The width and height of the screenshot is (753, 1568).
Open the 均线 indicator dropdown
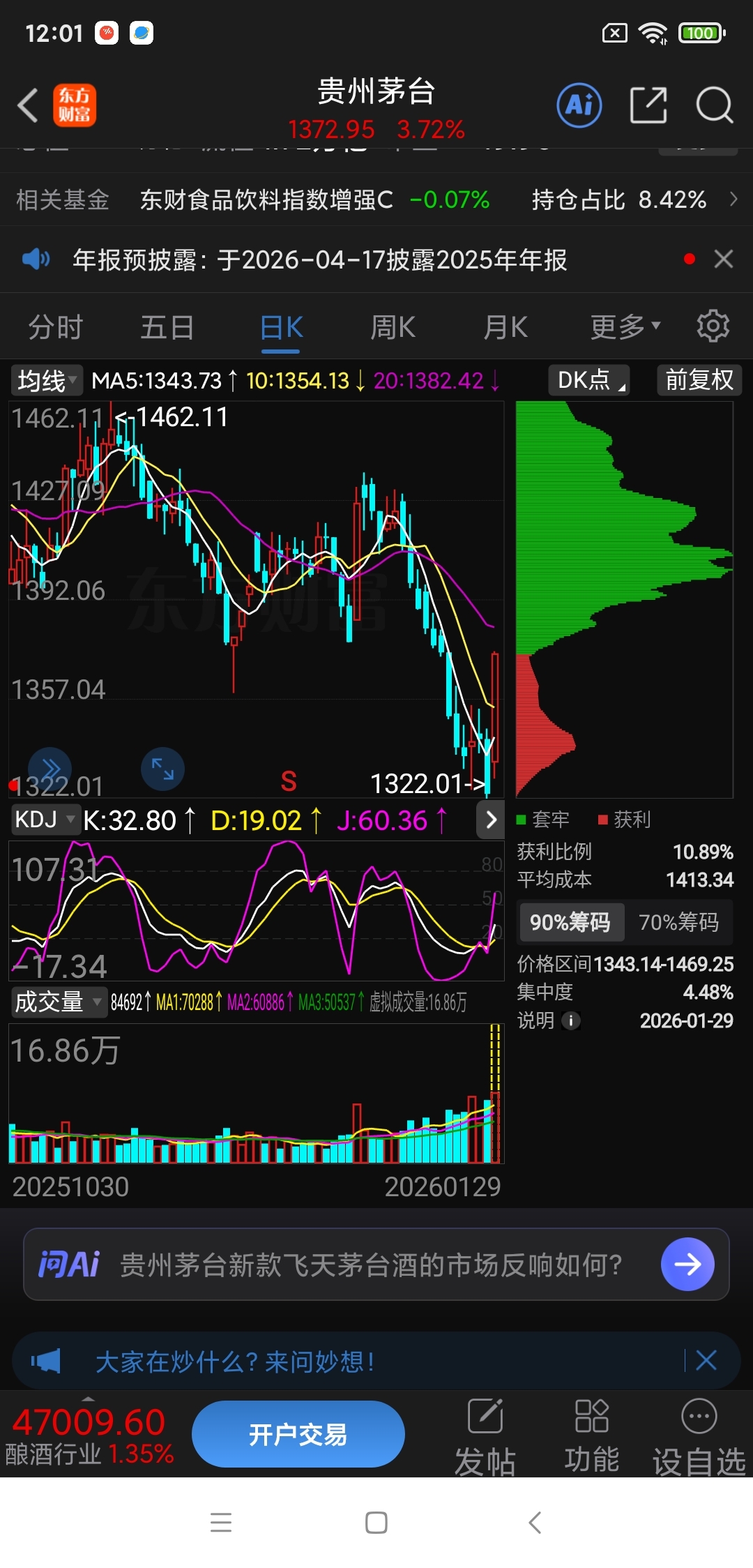47,380
